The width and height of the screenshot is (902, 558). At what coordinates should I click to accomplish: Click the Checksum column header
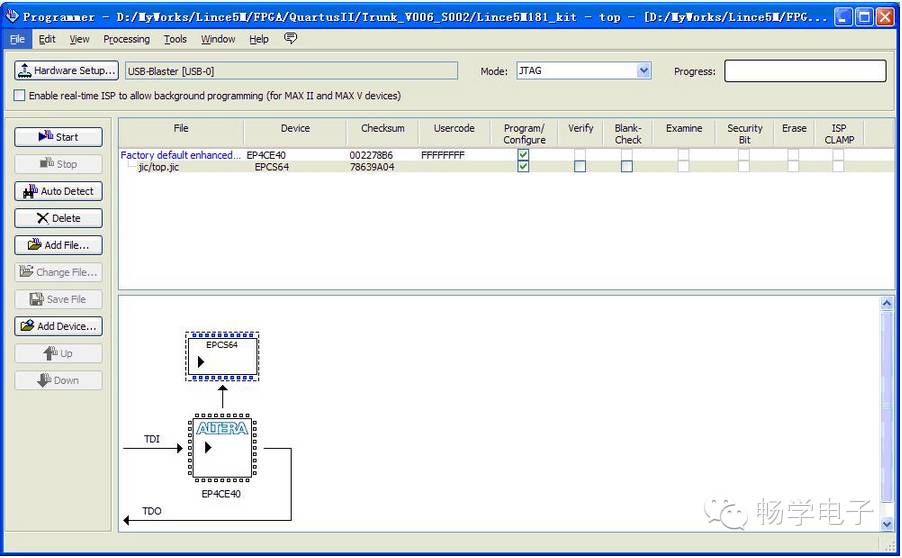[383, 133]
